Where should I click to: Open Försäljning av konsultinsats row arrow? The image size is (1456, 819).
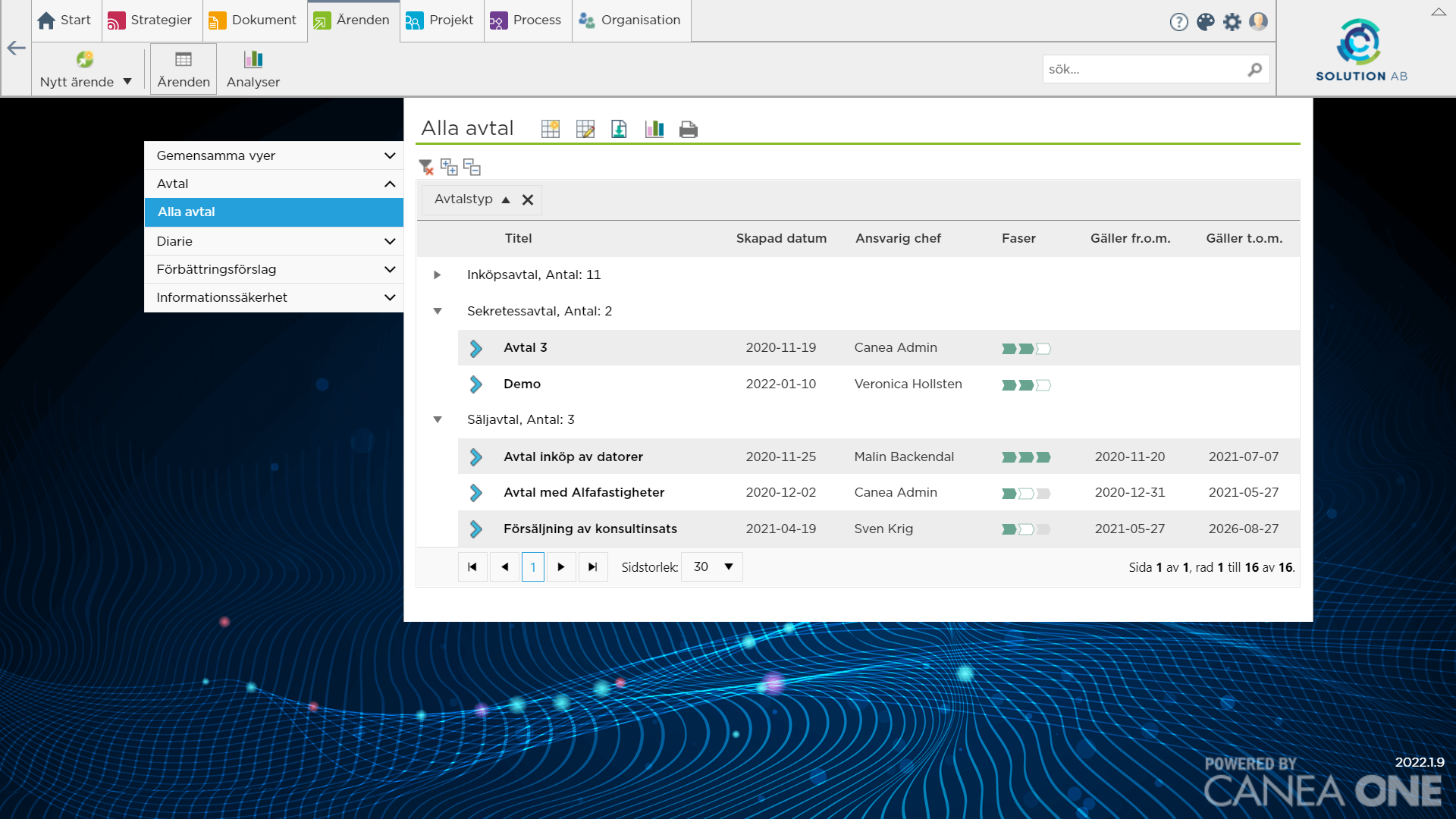click(475, 529)
